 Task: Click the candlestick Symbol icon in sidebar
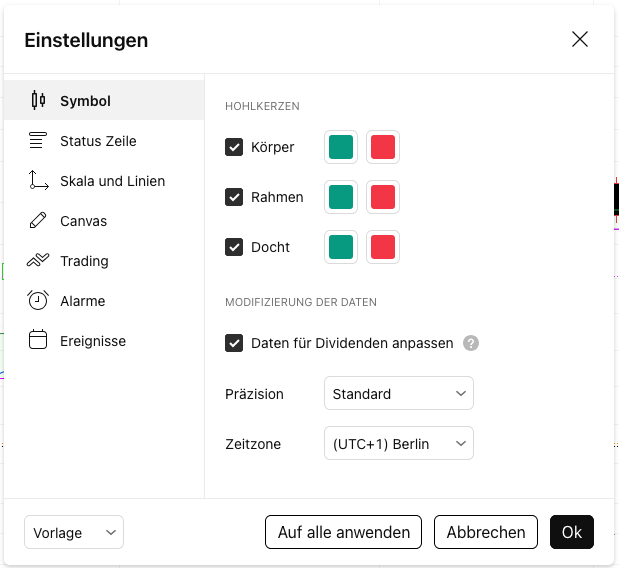coord(39,100)
